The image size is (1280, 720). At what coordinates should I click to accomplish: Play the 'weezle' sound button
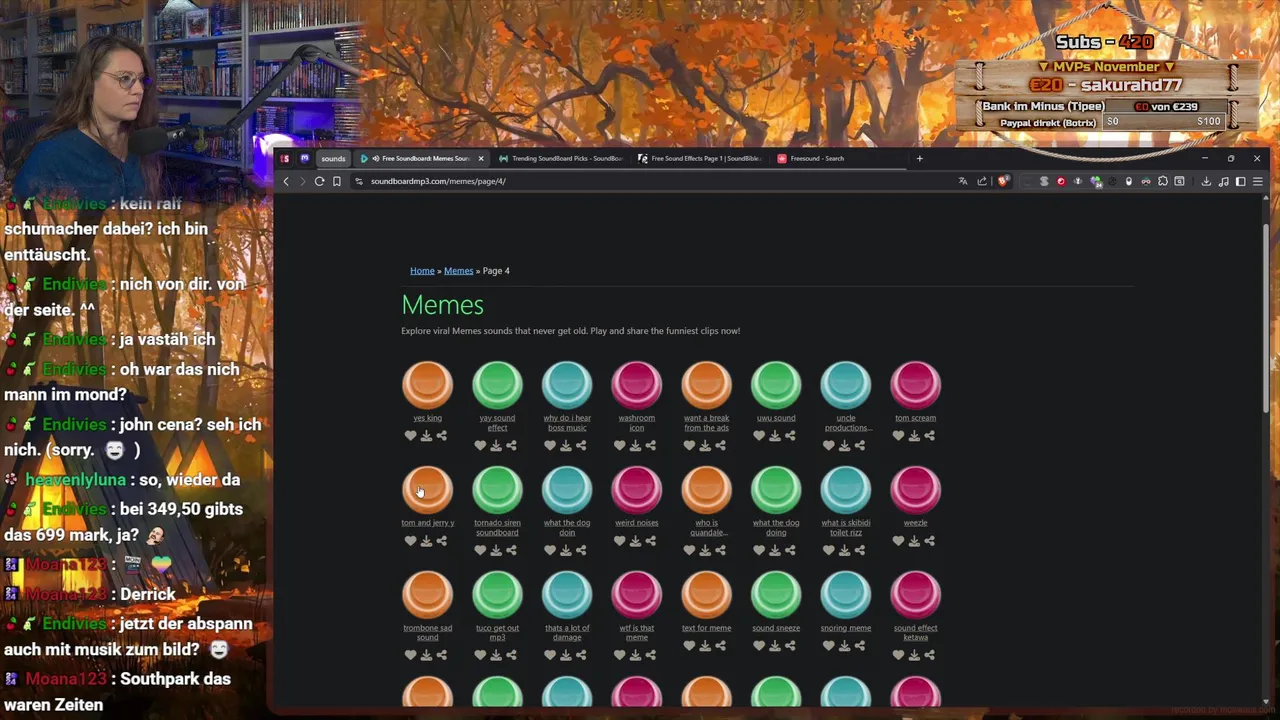(x=915, y=490)
